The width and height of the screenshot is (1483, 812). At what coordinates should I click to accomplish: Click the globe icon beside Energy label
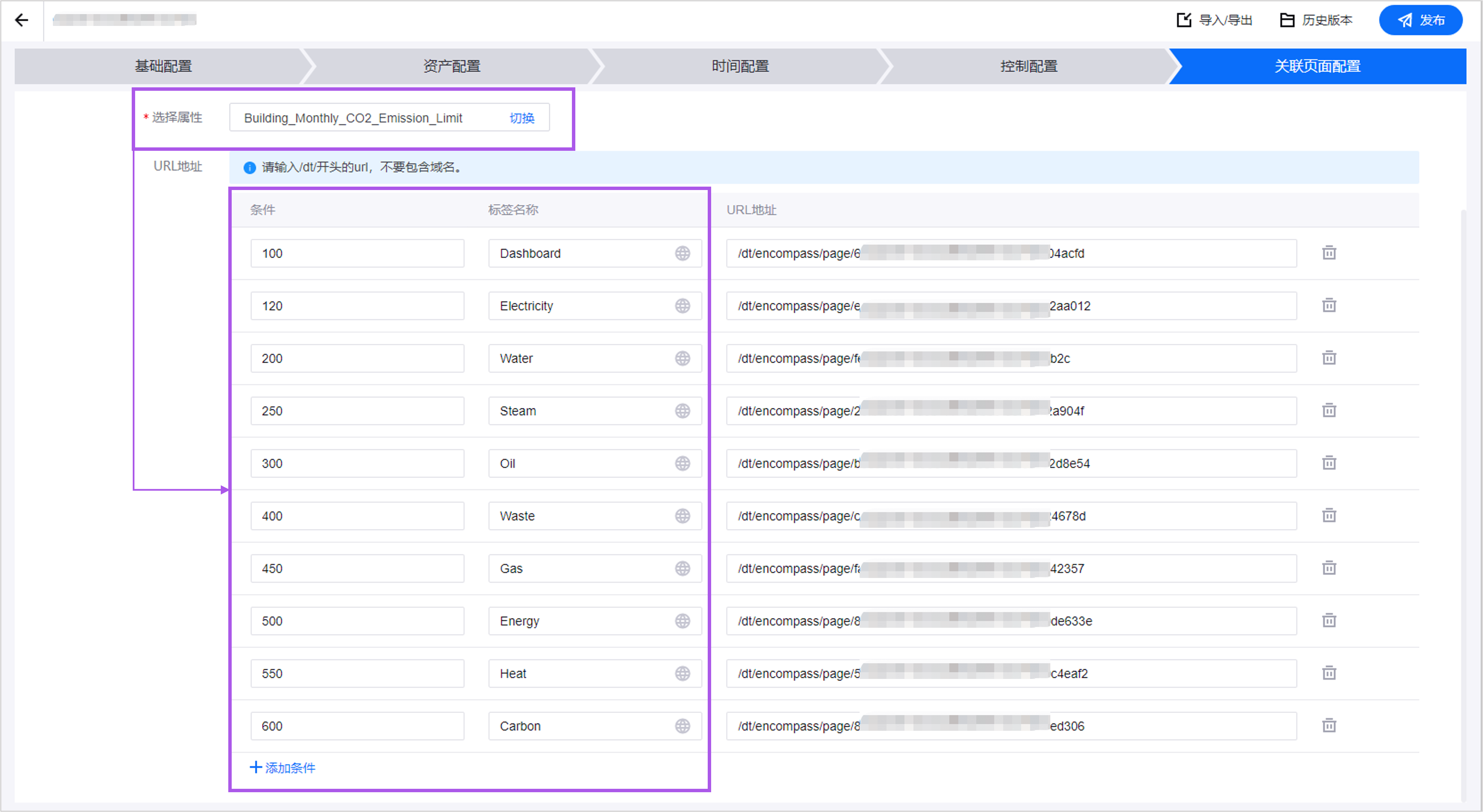[682, 621]
